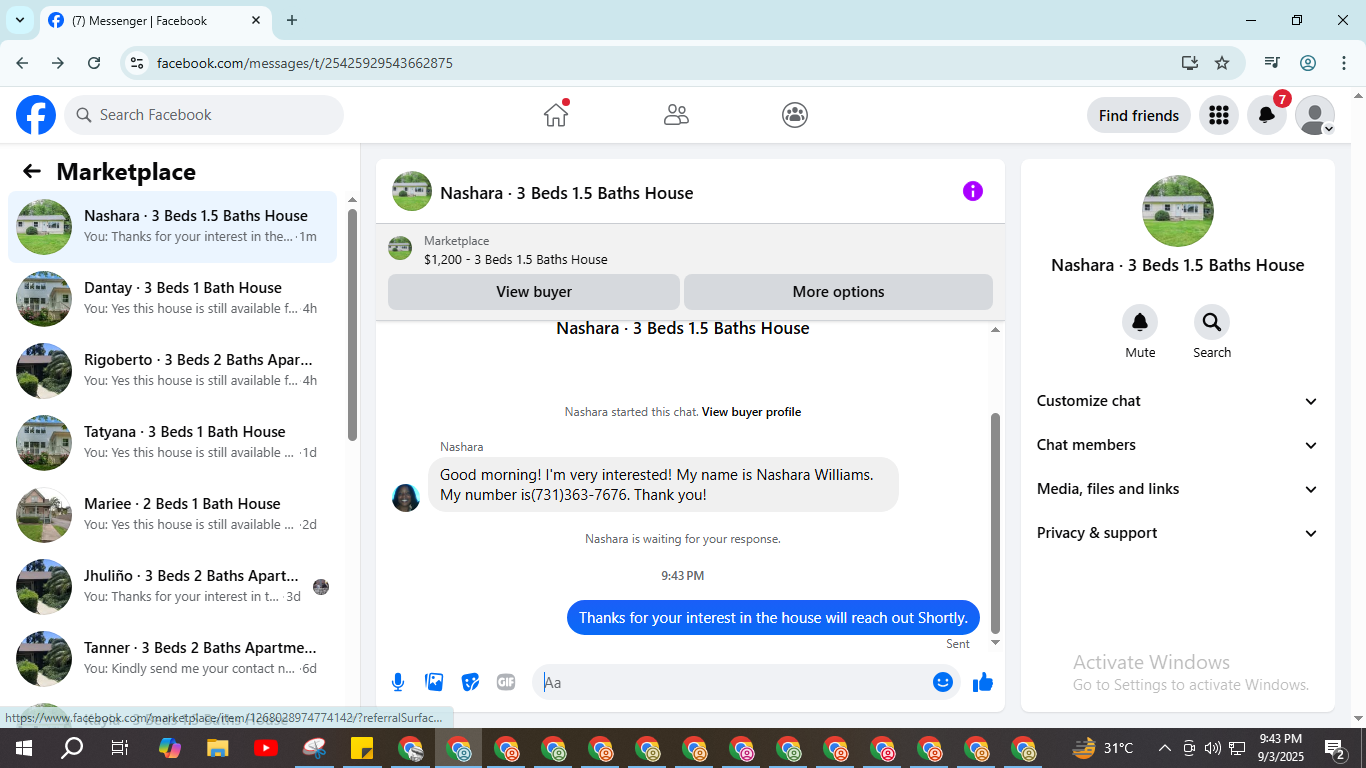This screenshot has width=1366, height=768.
Task: Click the Chrome address bar URL
Action: coord(305,63)
